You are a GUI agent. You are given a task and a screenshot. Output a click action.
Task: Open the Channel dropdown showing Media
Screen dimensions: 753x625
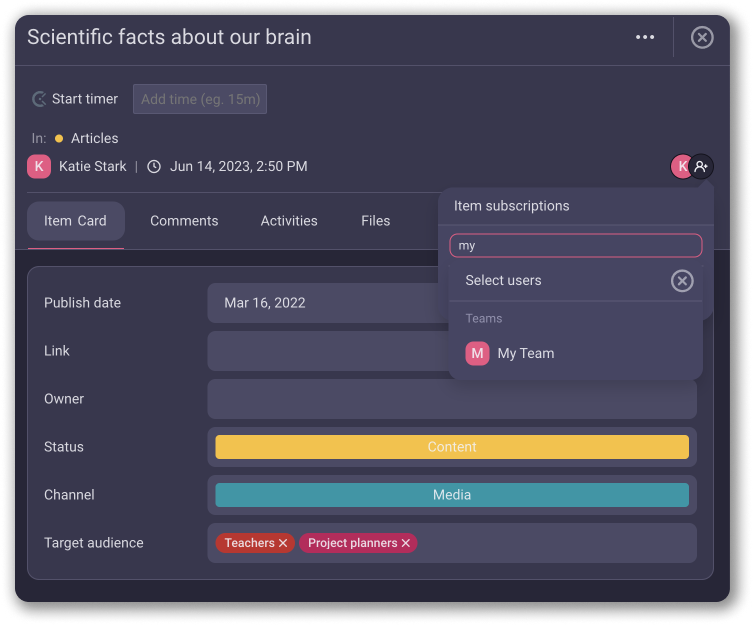coord(452,495)
